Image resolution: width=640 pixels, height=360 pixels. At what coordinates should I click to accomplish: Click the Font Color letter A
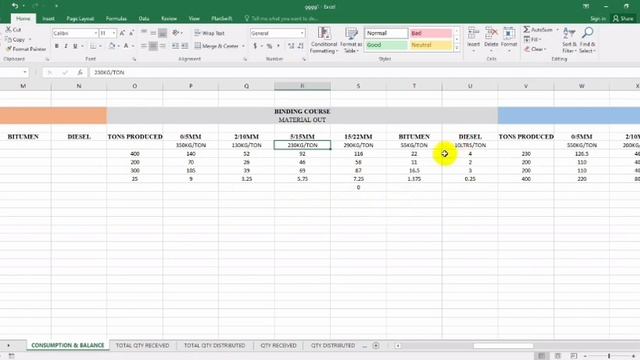(126, 46)
